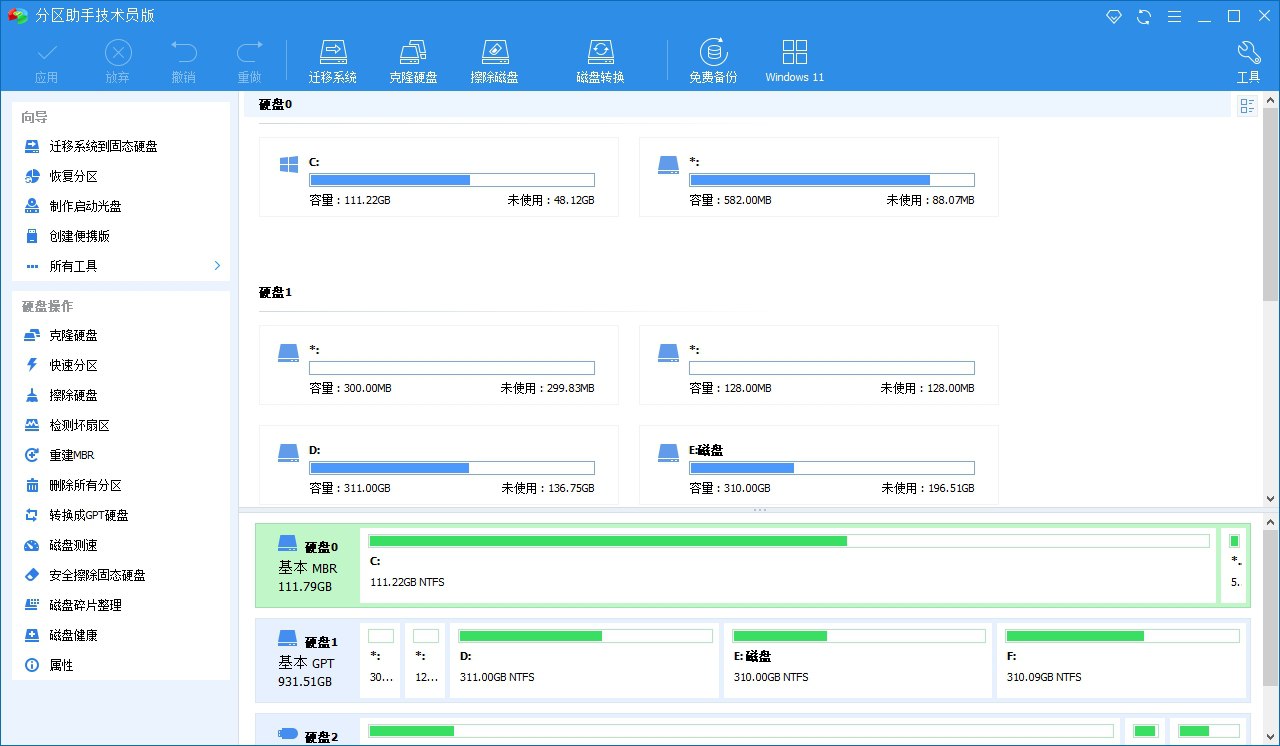
Task: Toggle the disk list view layout icon
Action: 1247,105
